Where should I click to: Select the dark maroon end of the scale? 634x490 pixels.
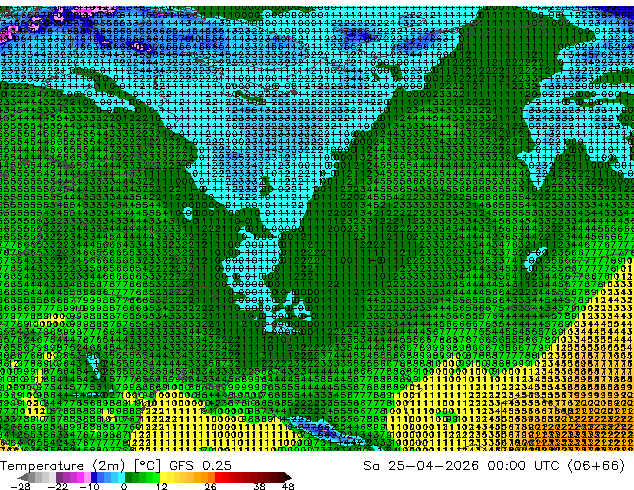285,477
